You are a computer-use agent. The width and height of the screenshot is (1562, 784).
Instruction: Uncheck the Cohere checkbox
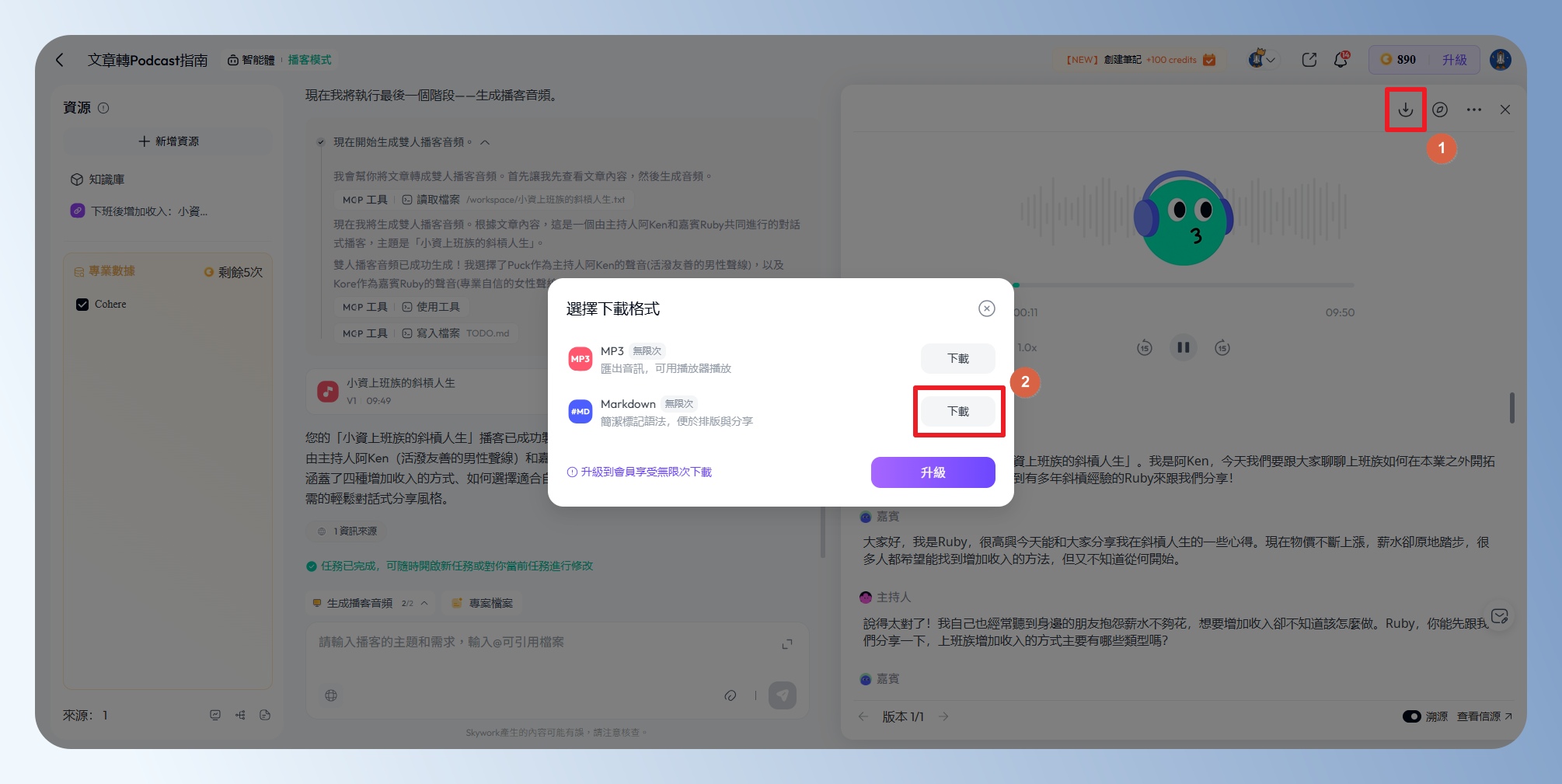(x=82, y=305)
